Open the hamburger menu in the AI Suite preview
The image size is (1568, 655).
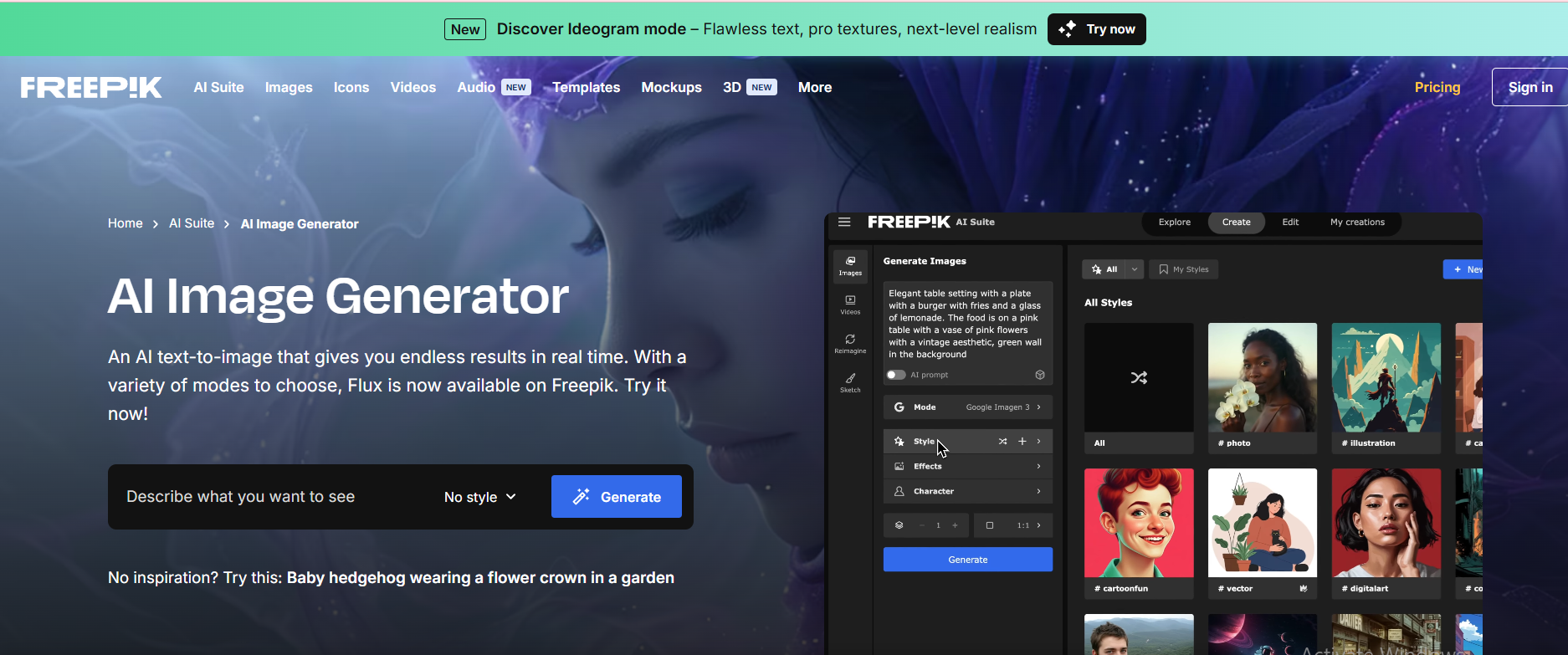844,222
